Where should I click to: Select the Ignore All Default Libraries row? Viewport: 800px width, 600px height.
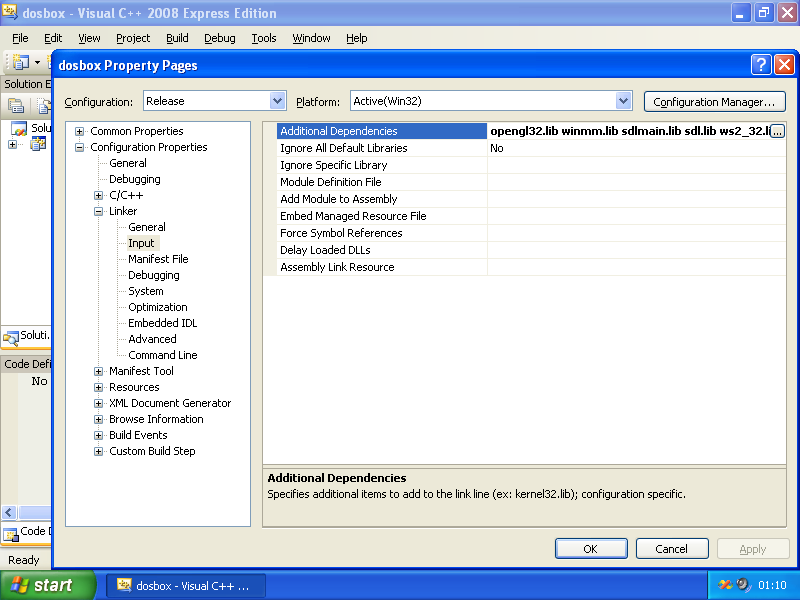343,148
